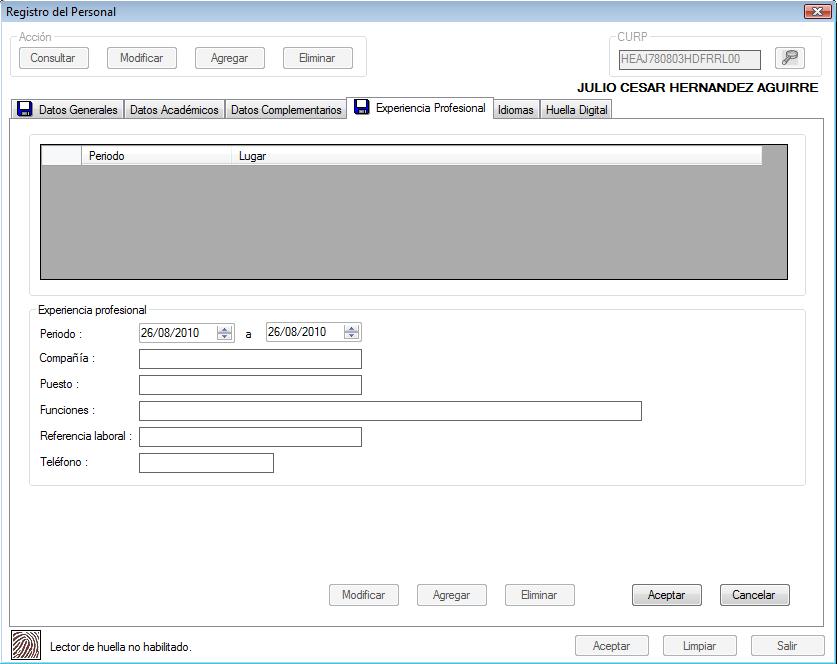Select the Funciones input box
837x664 pixels.
point(390,411)
